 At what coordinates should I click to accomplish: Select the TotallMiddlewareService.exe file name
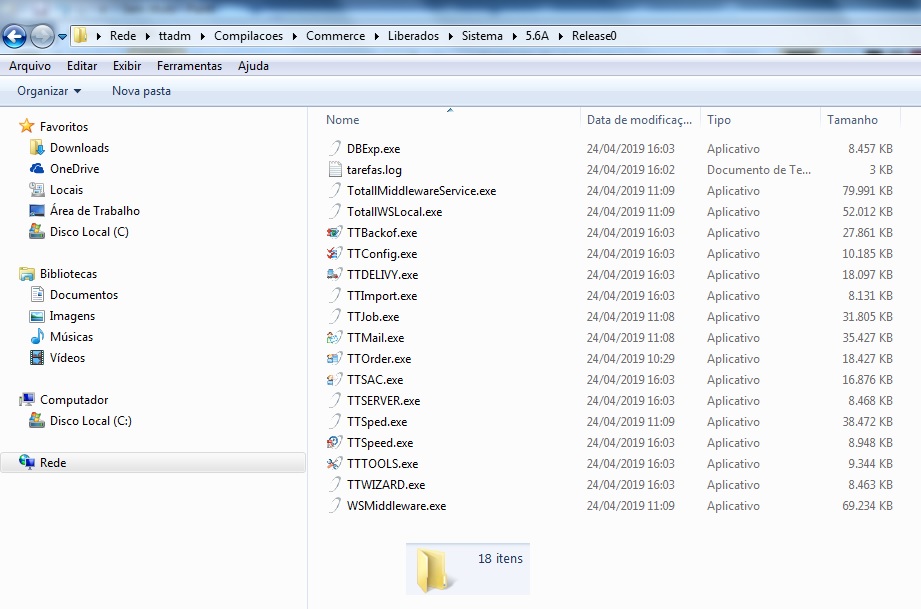422,191
